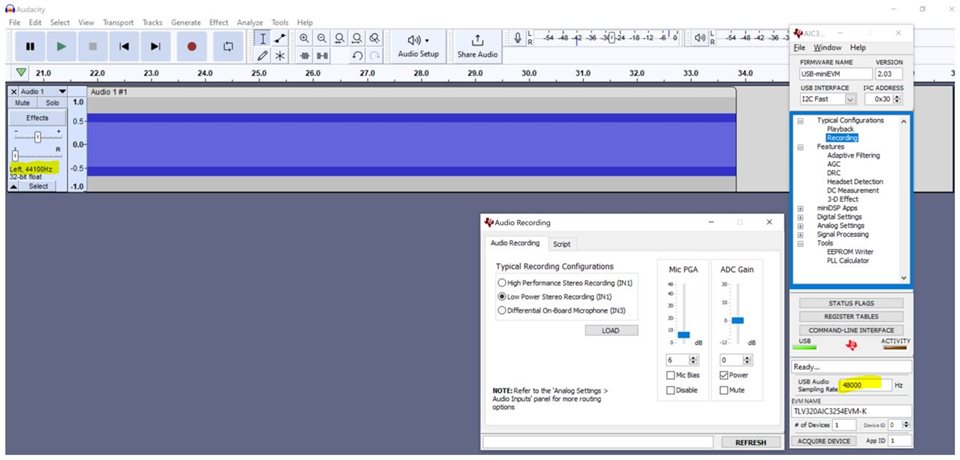Image resolution: width=960 pixels, height=460 pixels.
Task: Zoom out of the waveform
Action: click(x=321, y=38)
